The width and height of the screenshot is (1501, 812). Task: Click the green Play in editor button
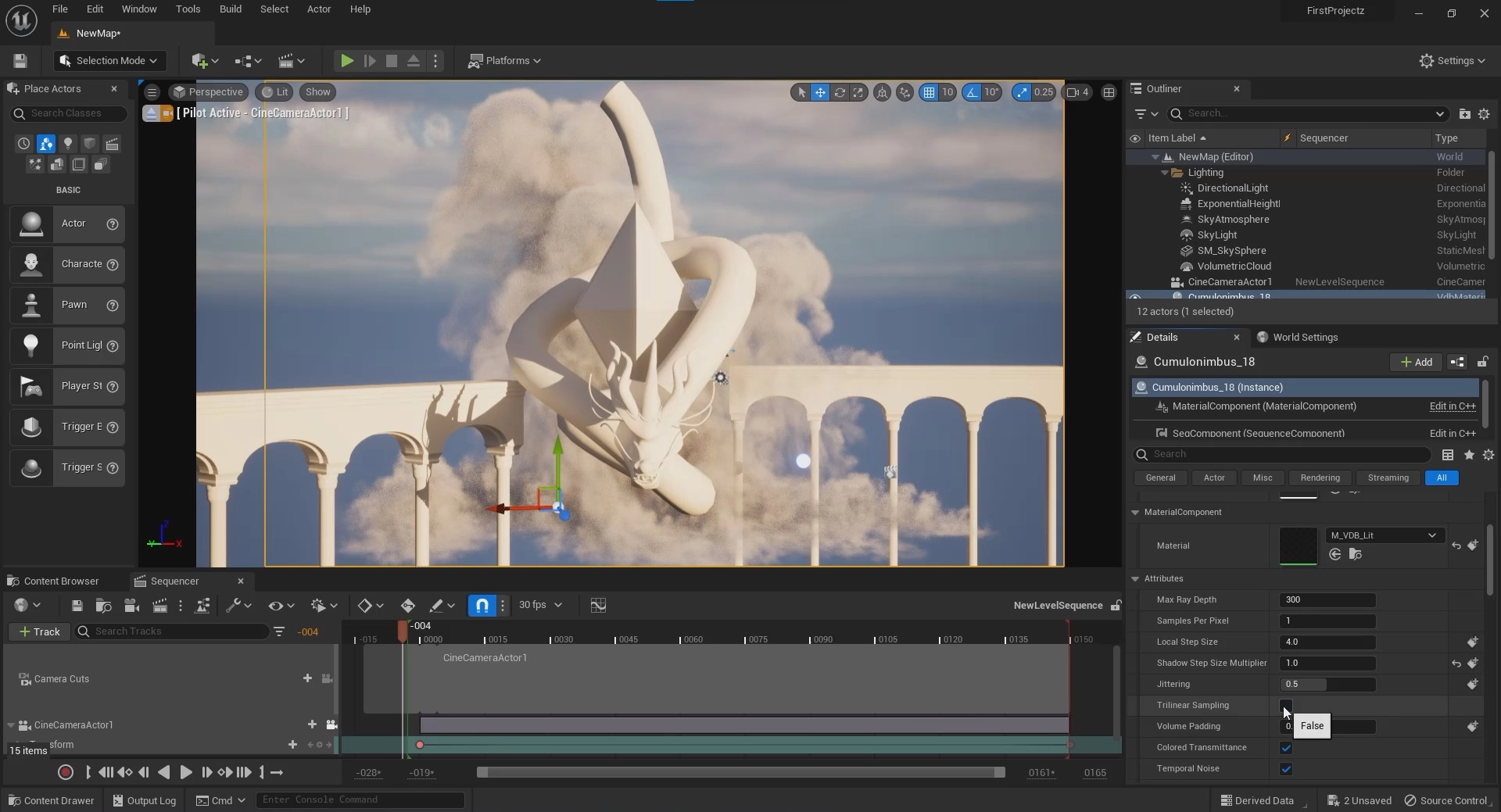(x=347, y=61)
